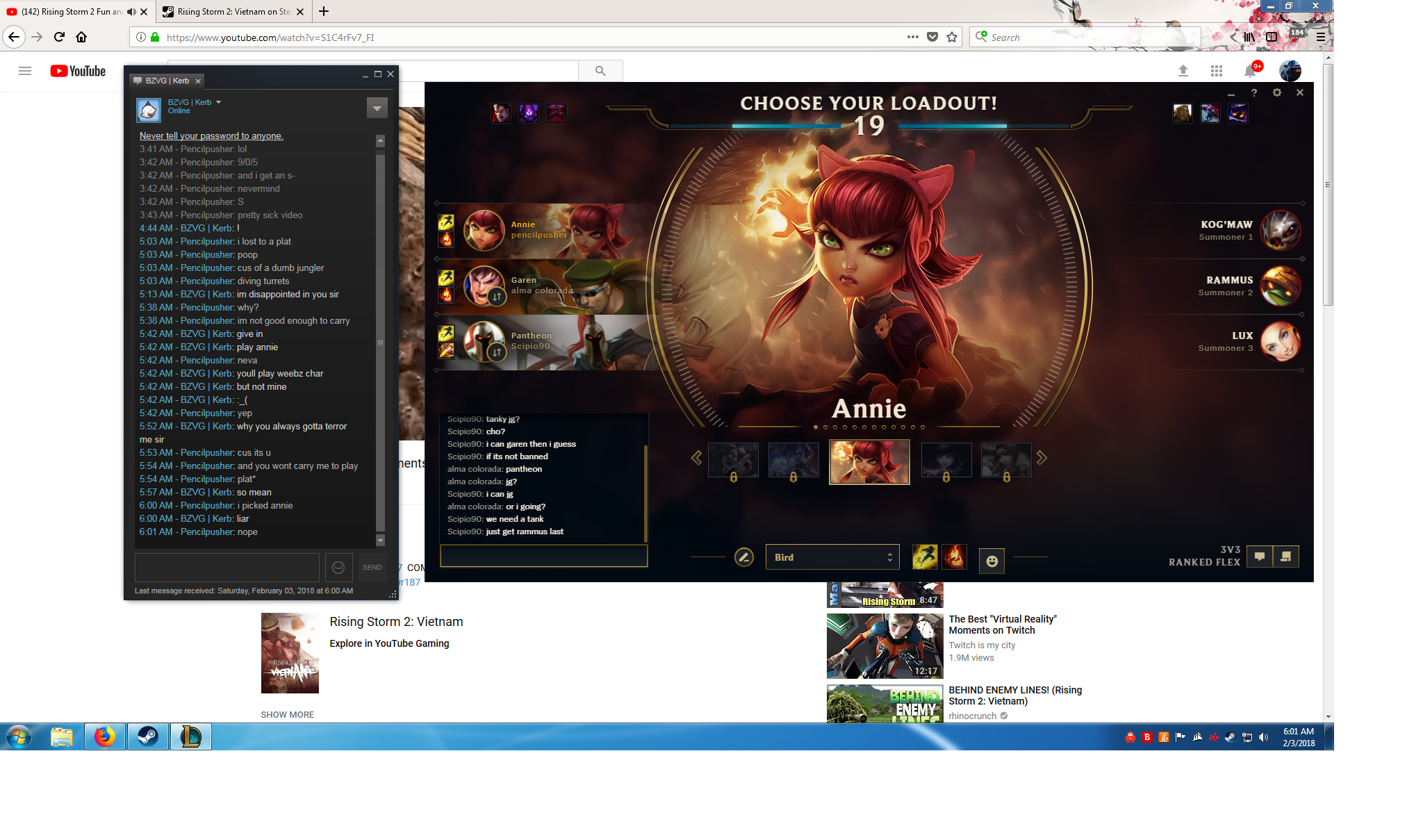1423x840 pixels.
Task: Click the YouTube logo
Action: click(x=78, y=71)
